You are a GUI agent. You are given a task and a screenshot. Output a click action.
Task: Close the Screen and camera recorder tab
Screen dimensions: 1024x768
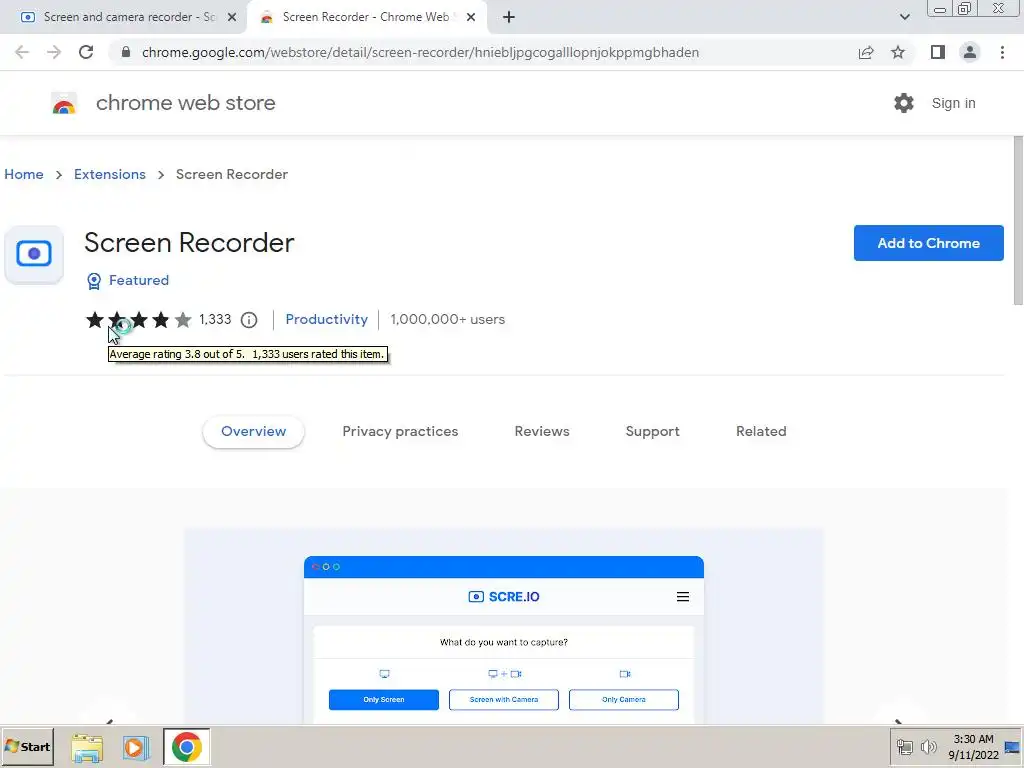[232, 18]
